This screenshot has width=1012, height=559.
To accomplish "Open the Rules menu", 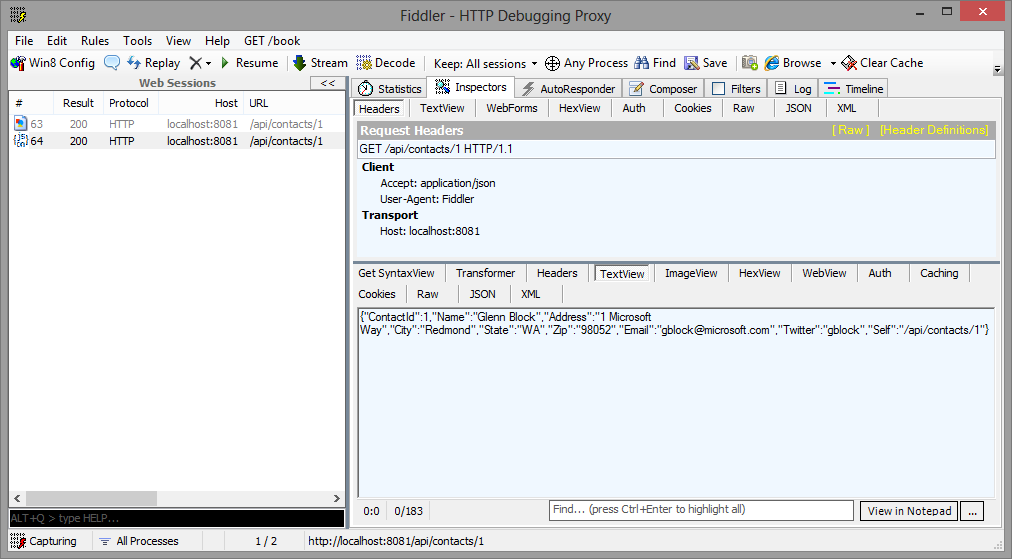I will 95,41.
